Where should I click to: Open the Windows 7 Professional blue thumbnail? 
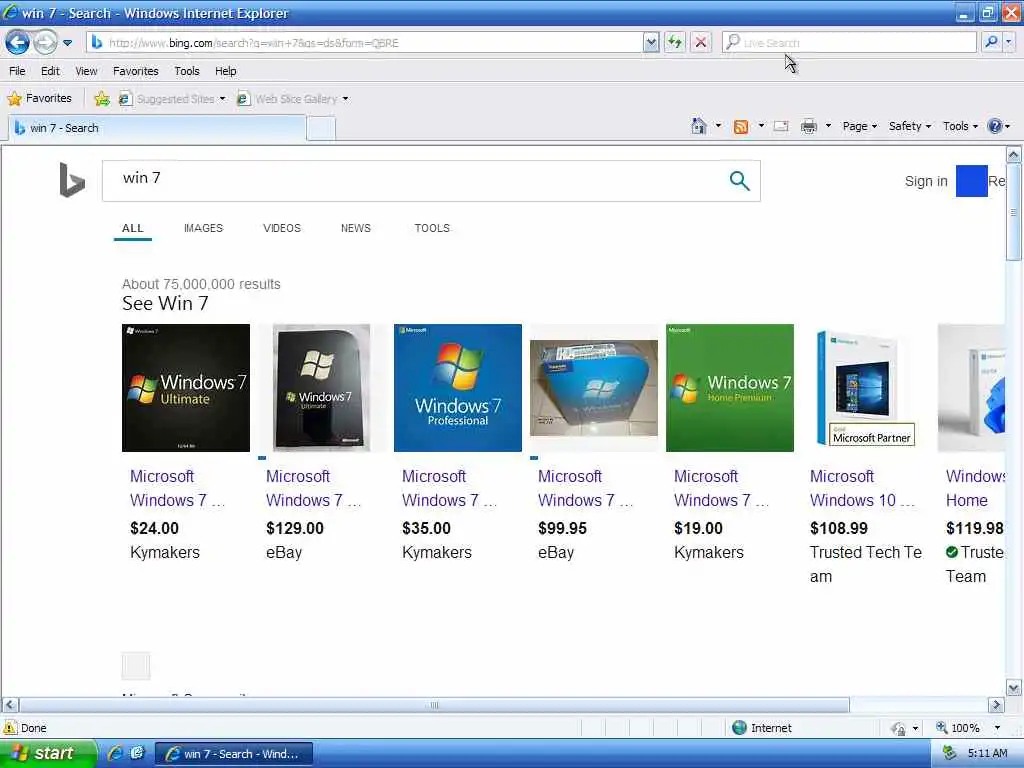[x=458, y=388]
